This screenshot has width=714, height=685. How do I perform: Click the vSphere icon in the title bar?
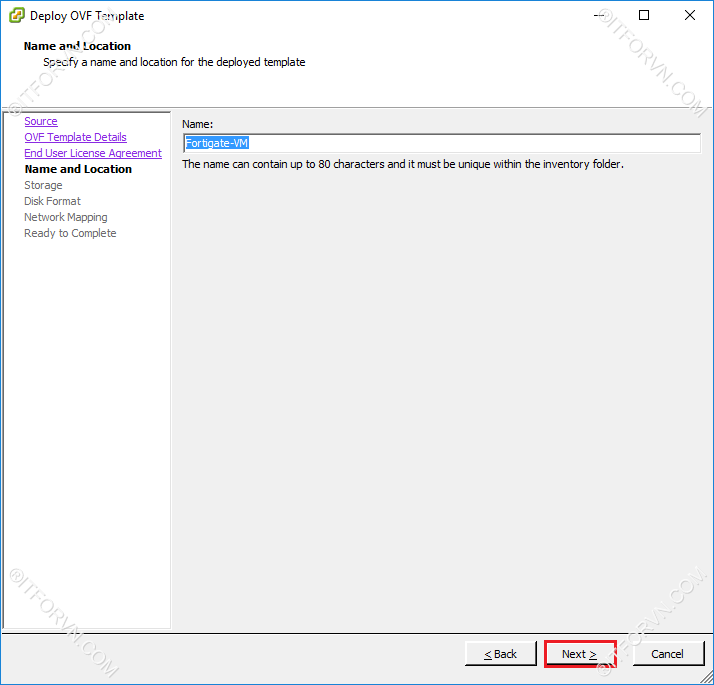pos(17,15)
